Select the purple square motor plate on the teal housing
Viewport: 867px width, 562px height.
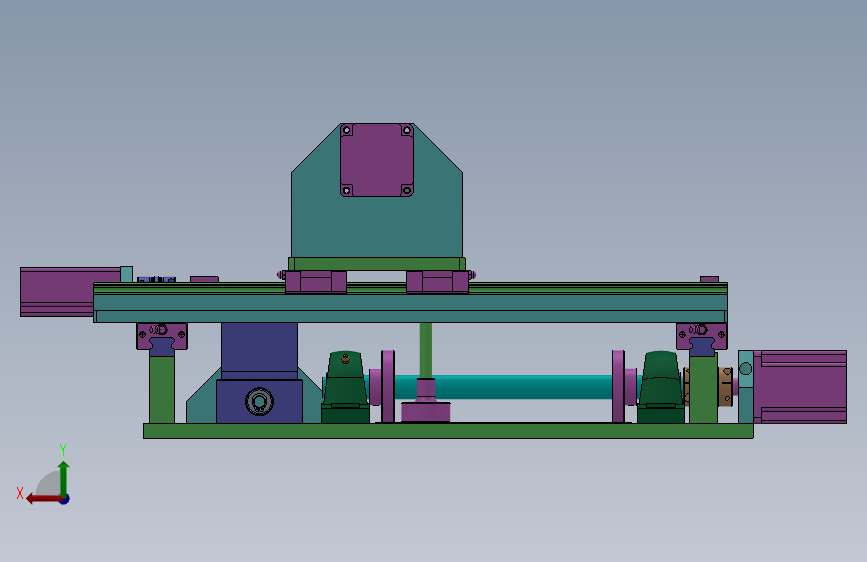[x=377, y=160]
